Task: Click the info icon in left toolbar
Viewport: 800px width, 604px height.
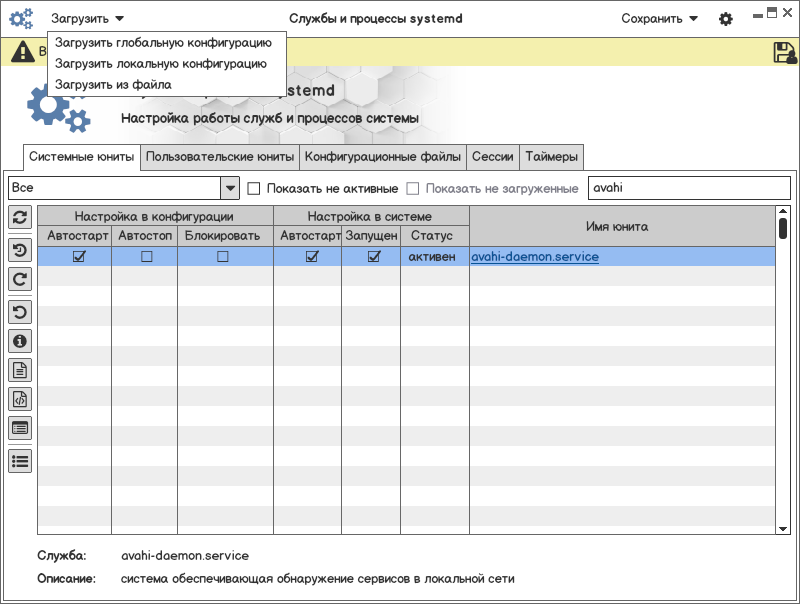Action: [20, 341]
